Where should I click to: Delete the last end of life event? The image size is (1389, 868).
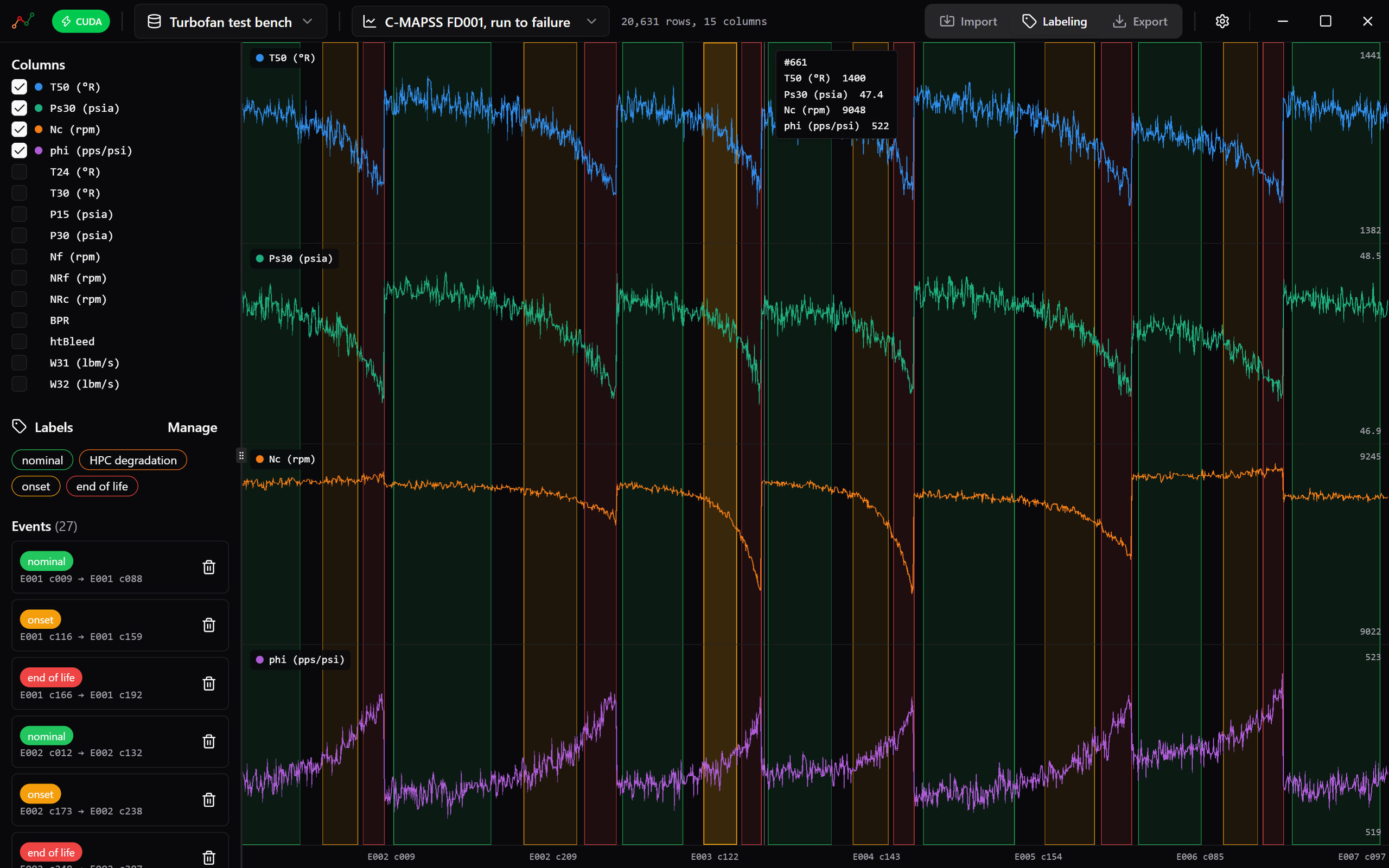pyautogui.click(x=209, y=858)
